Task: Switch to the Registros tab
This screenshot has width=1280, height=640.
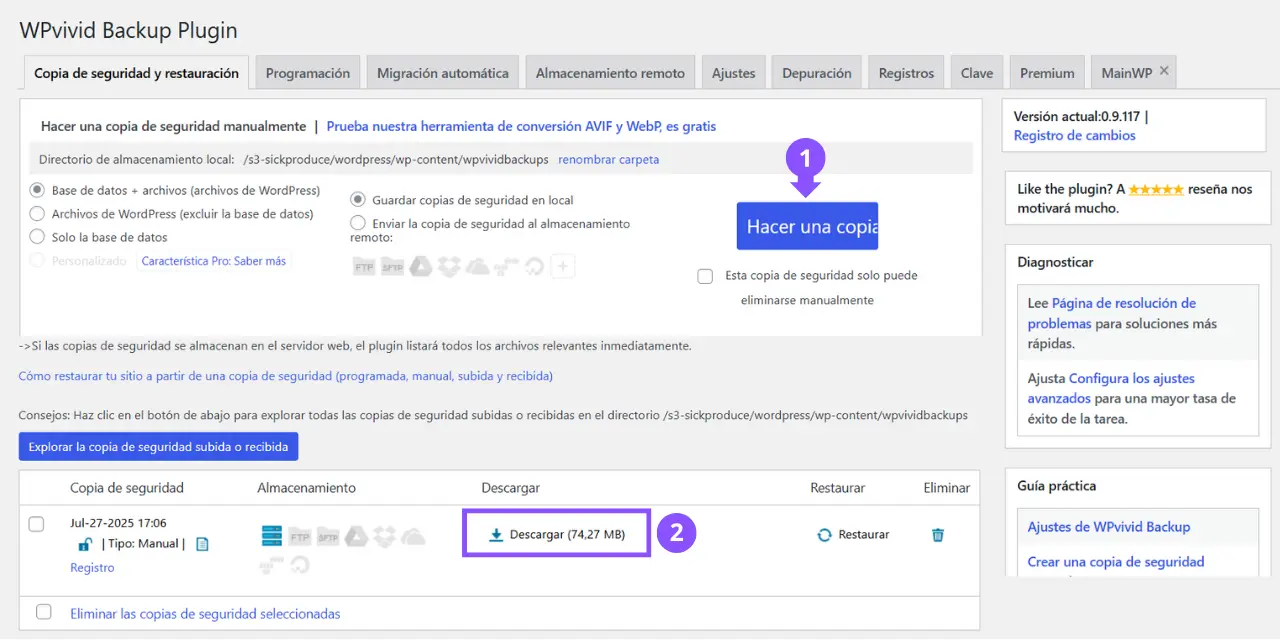Action: (x=906, y=73)
